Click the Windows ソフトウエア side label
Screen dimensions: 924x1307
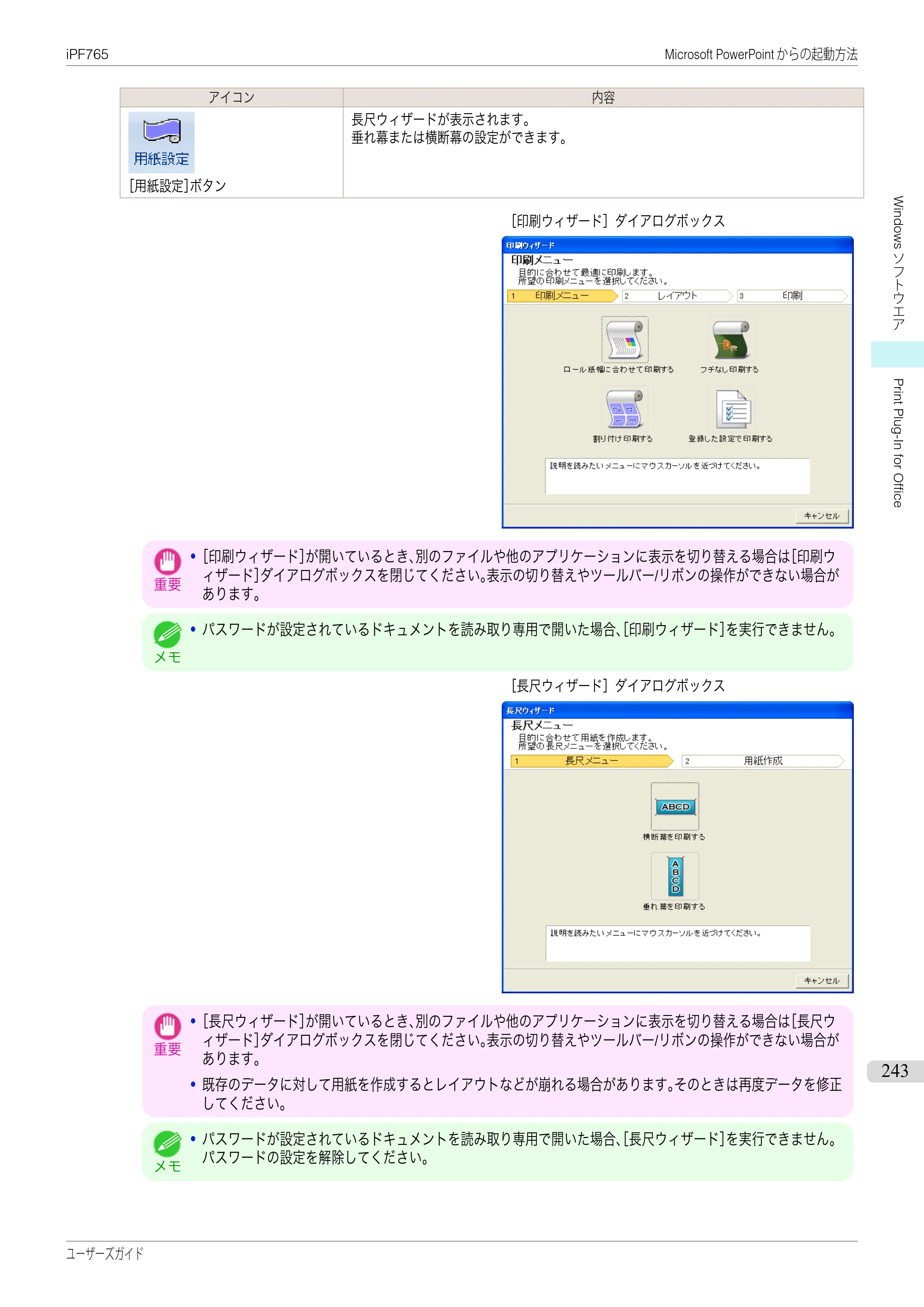tap(898, 263)
